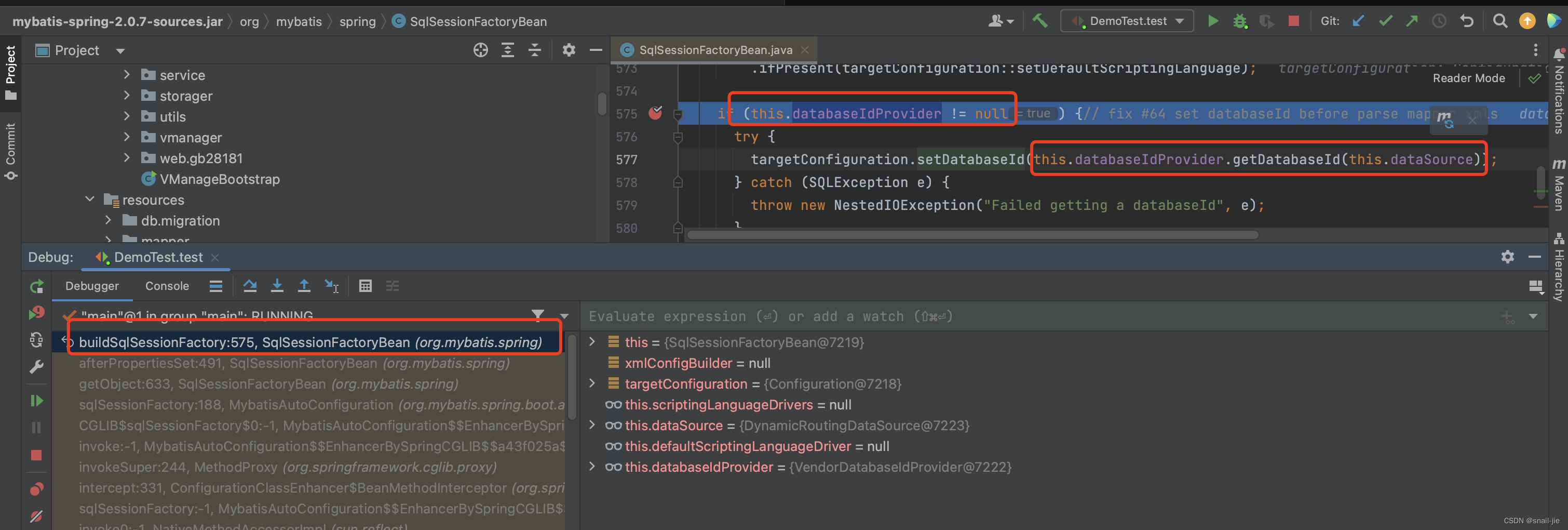Expand targetConfiguration variable node

tap(592, 383)
